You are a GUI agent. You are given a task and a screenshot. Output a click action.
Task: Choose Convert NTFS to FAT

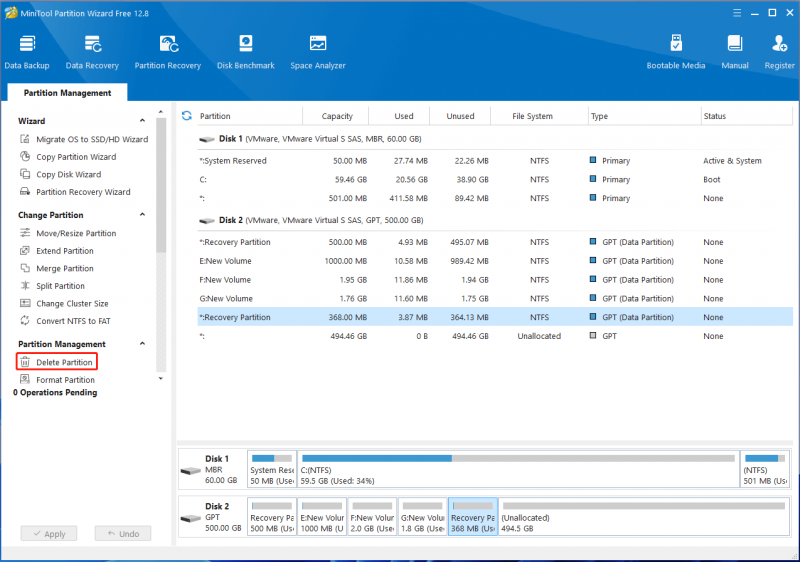point(65,321)
